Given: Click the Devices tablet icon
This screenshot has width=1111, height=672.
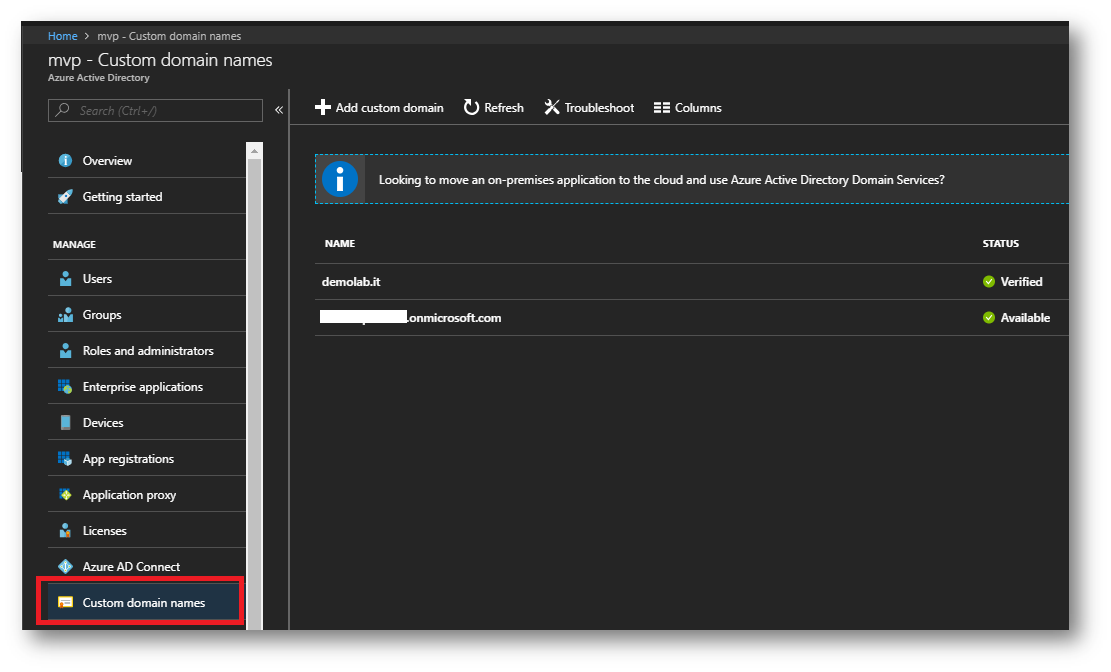Looking at the screenshot, I should [65, 422].
